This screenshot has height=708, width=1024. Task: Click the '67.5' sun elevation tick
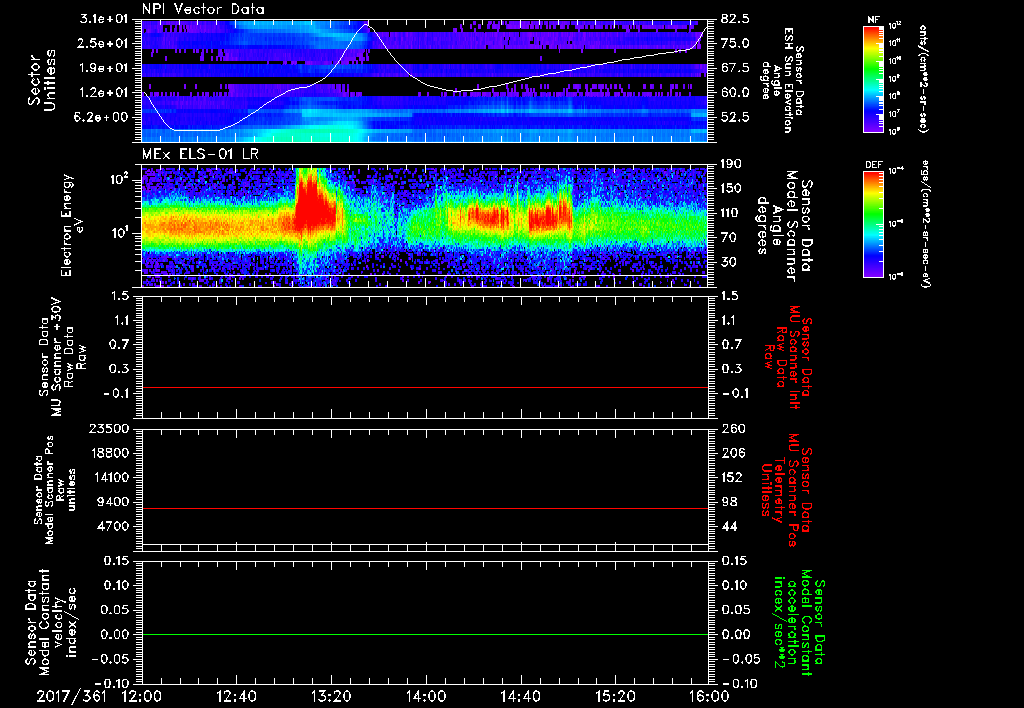[x=735, y=68]
